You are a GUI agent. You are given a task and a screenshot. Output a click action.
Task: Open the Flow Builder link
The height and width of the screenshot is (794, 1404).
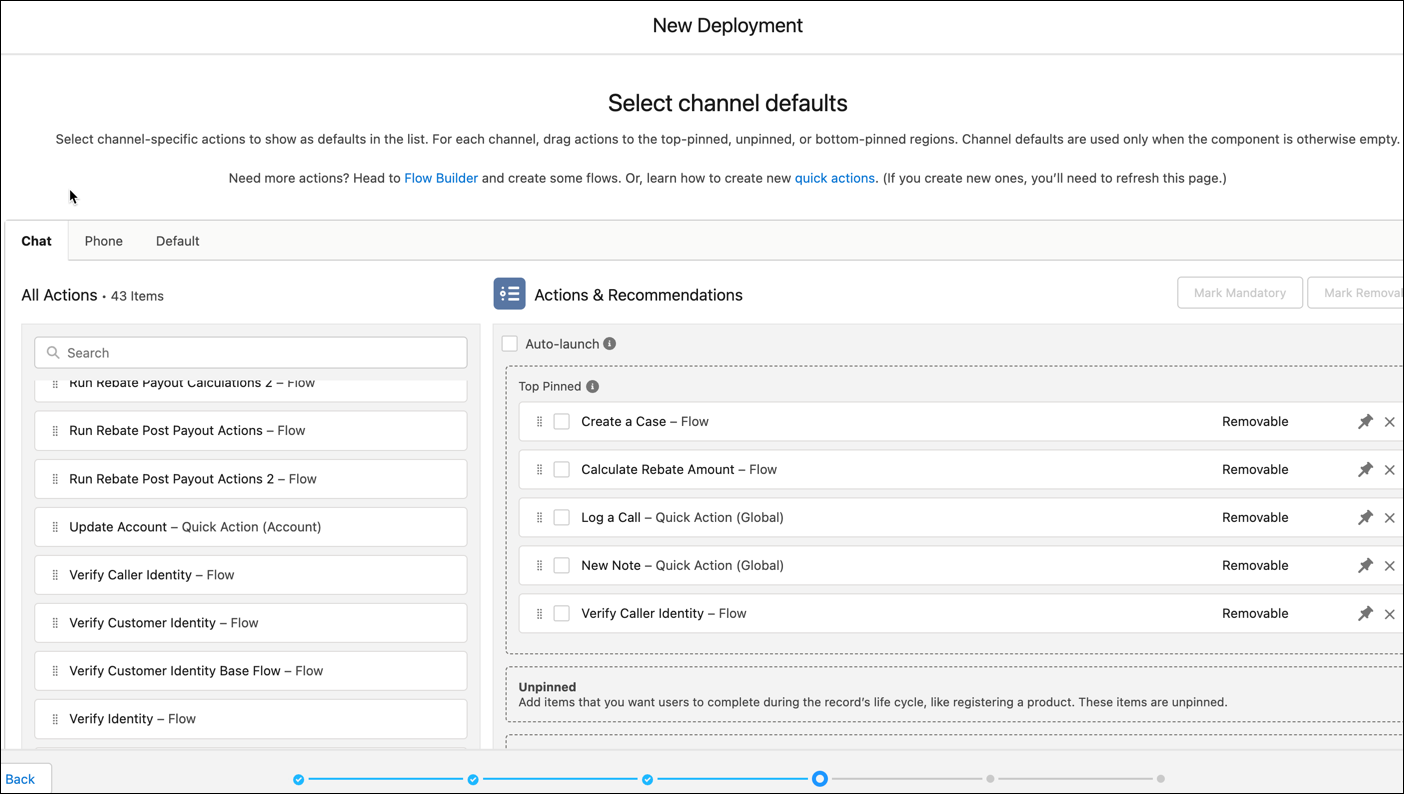tap(441, 177)
